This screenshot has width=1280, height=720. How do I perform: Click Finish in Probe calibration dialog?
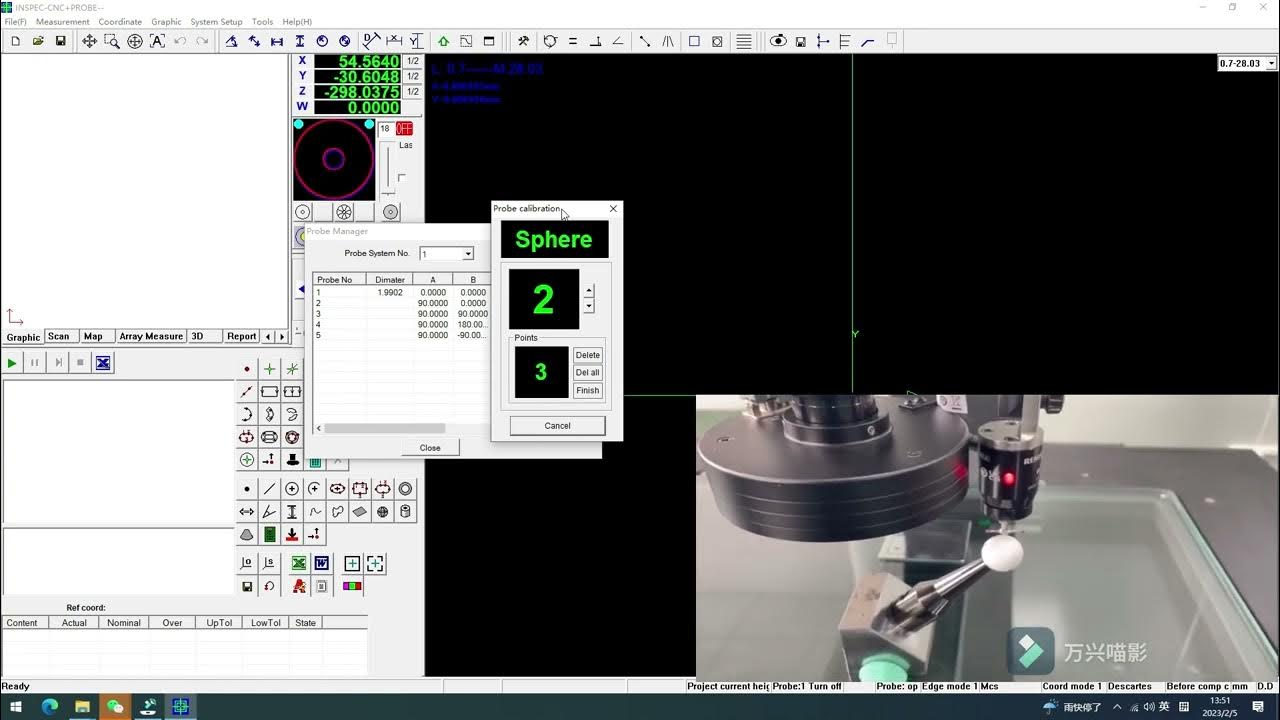coord(588,391)
